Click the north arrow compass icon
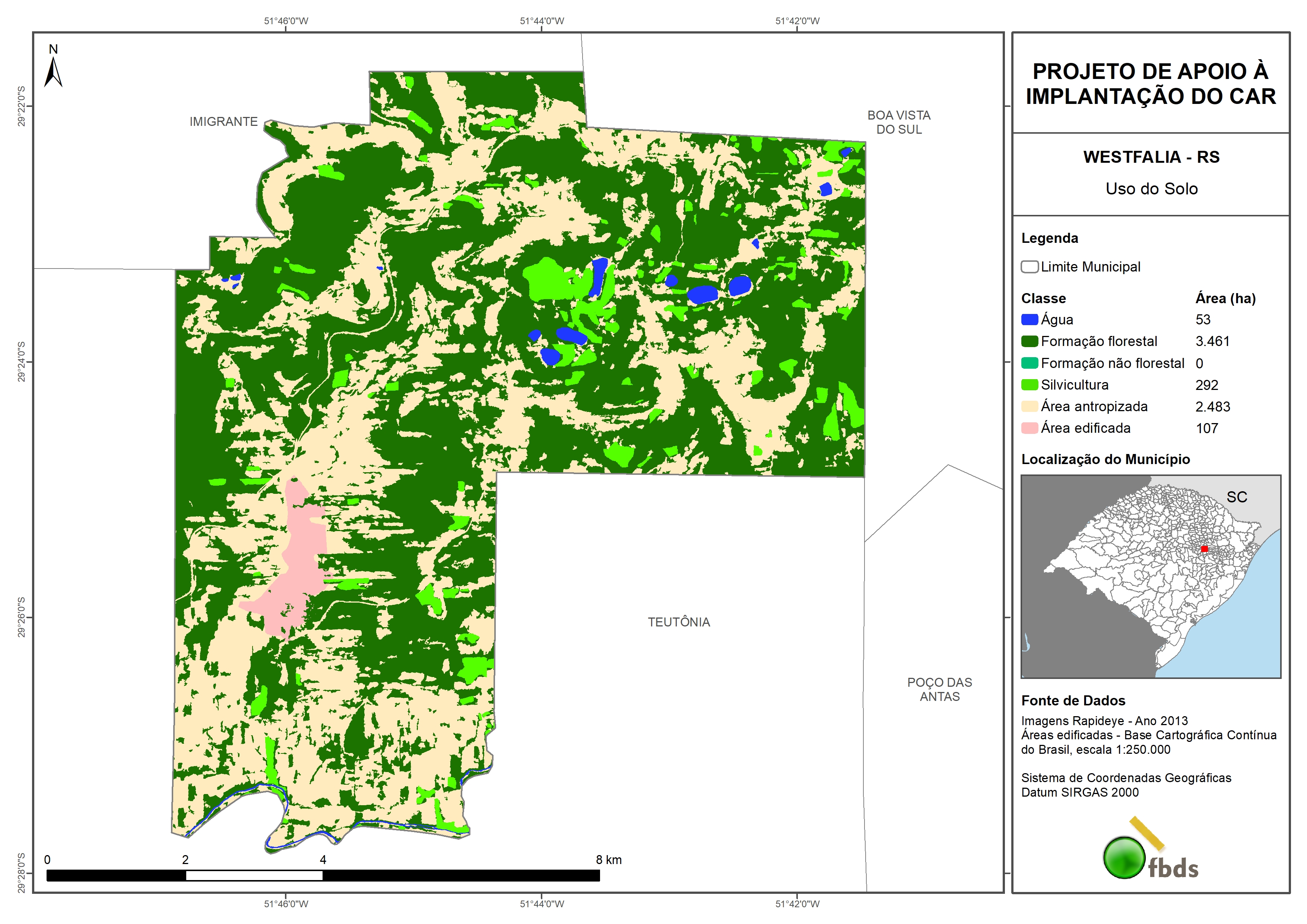1307x924 pixels. [53, 72]
